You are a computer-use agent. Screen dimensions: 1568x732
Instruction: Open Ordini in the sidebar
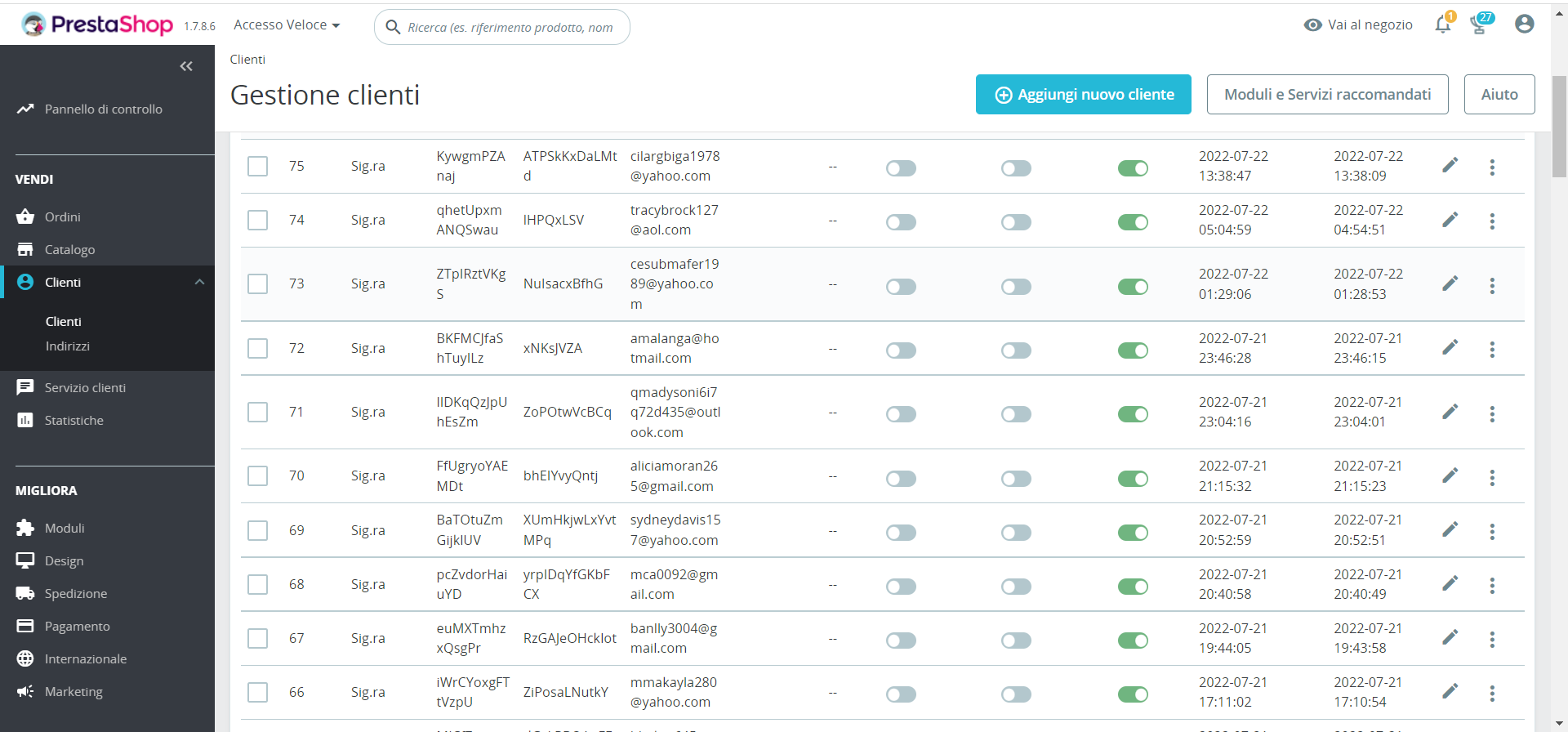[63, 217]
